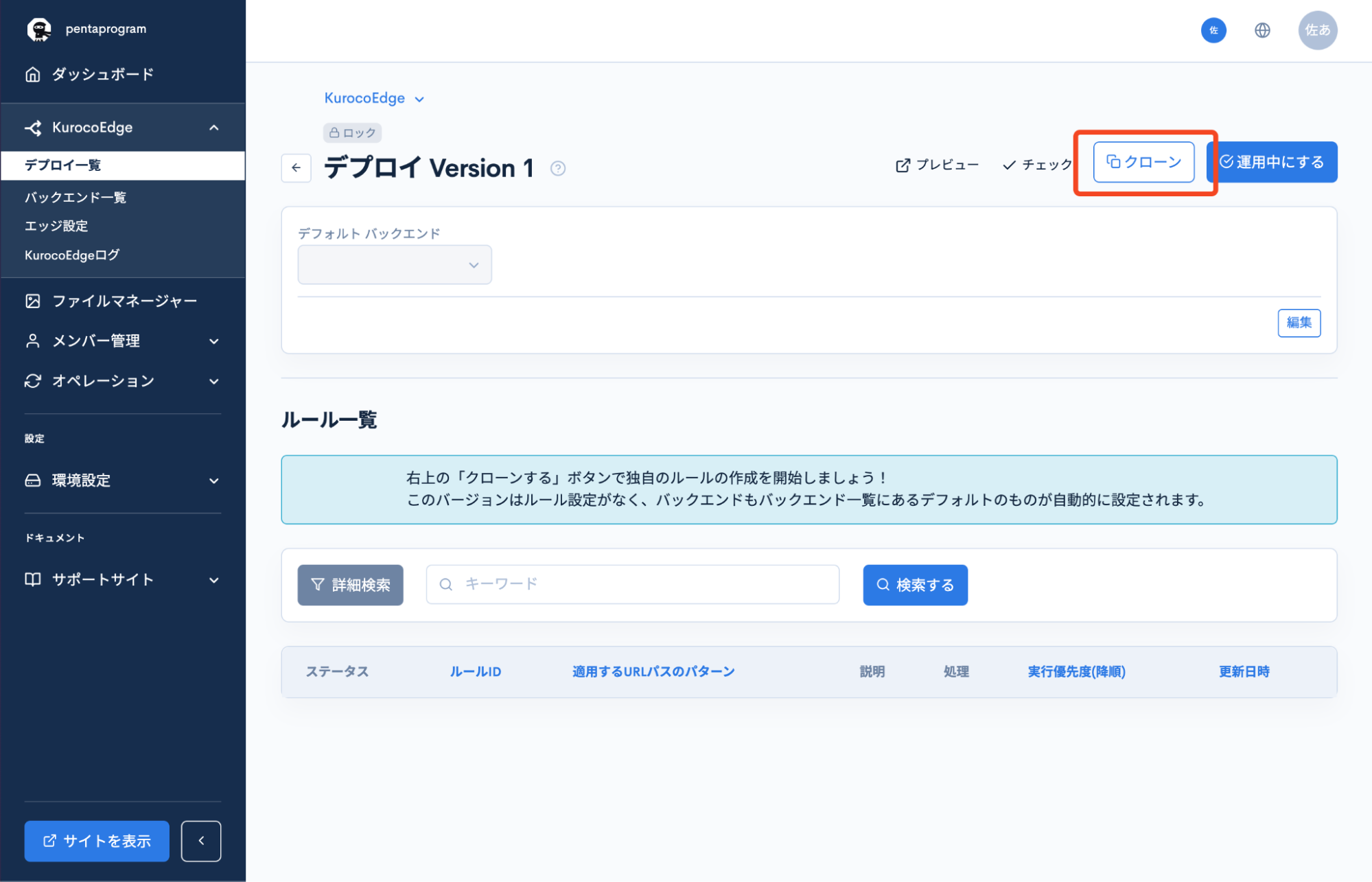
Task: Sort by 実行優先度(降順) column
Action: coord(1076,672)
